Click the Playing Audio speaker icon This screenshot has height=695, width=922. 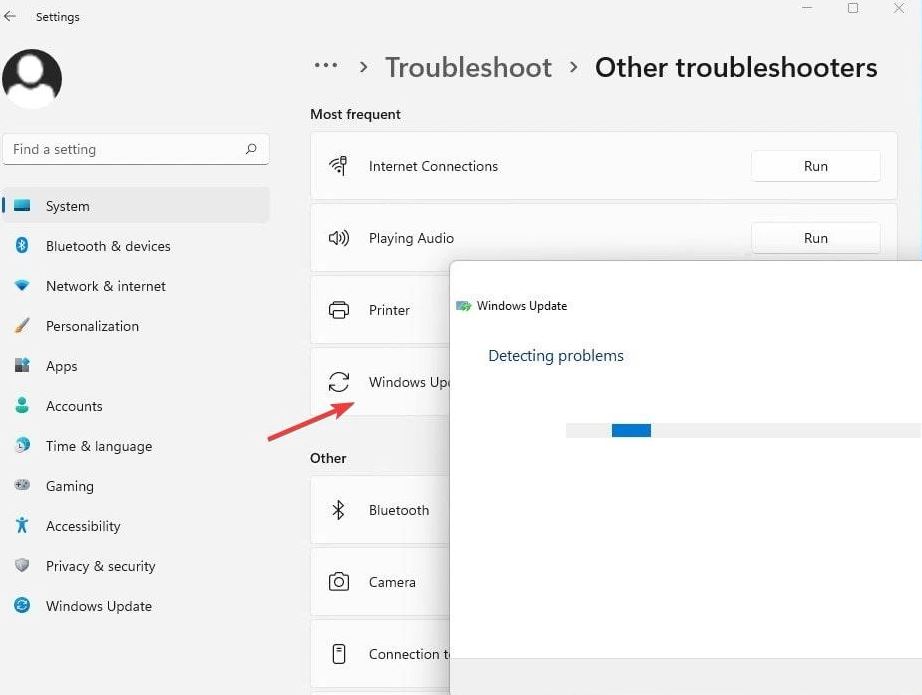click(338, 238)
